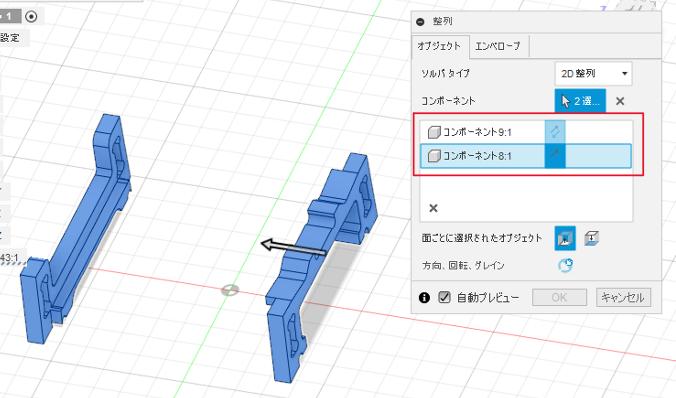Screen dimensions: 676x398
Task: Toggle the 自動プレビュー checkbox
Action: point(444,298)
